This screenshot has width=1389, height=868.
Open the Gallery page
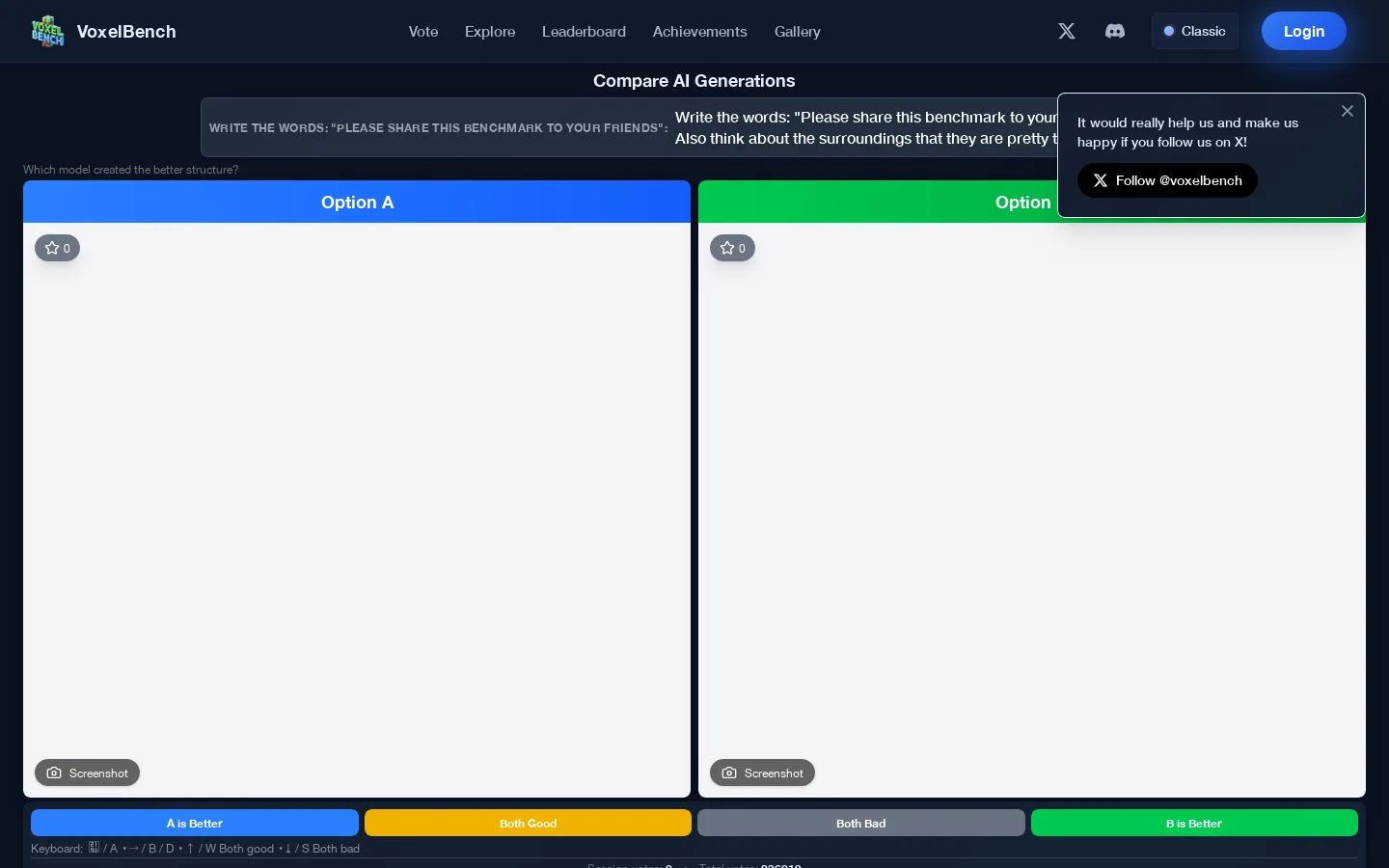coord(798,31)
